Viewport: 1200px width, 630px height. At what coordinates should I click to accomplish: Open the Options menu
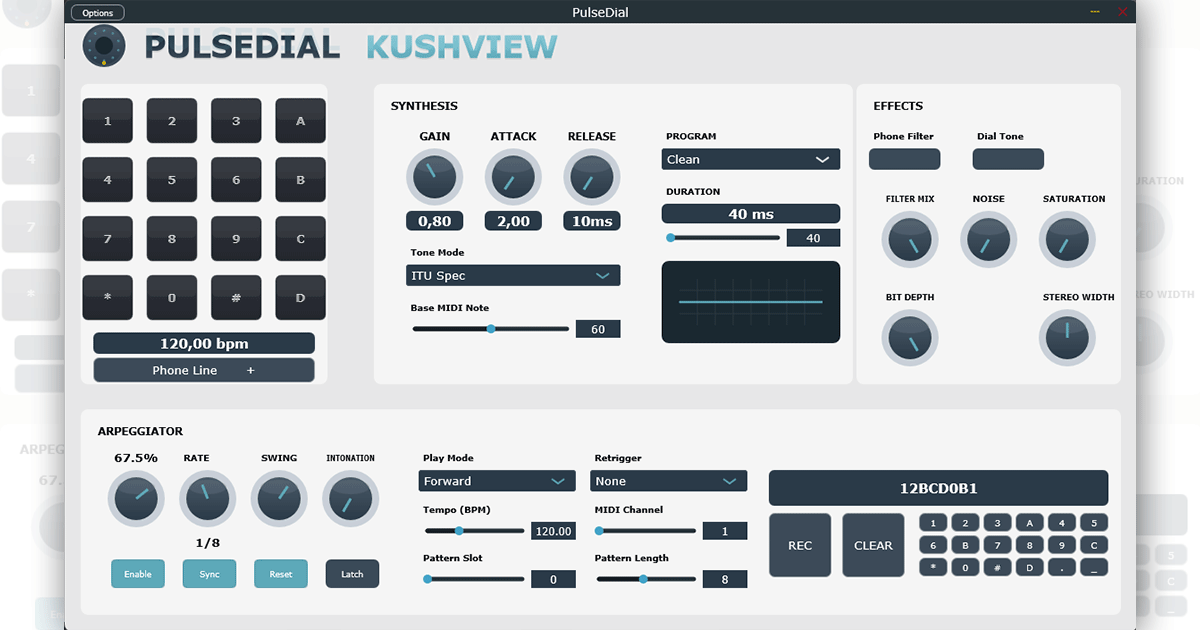click(97, 12)
